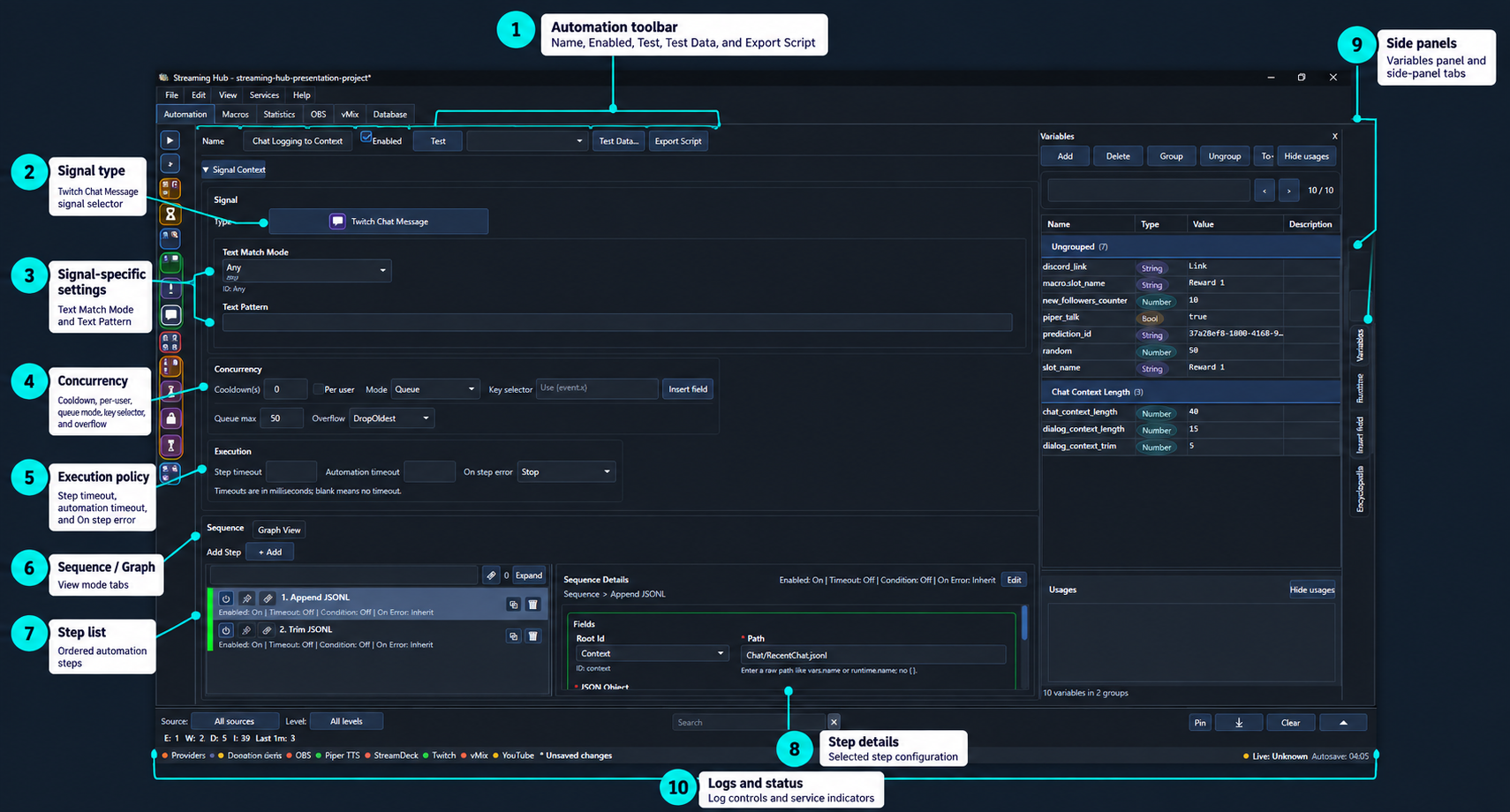Open the Statistics tab

tap(279, 115)
